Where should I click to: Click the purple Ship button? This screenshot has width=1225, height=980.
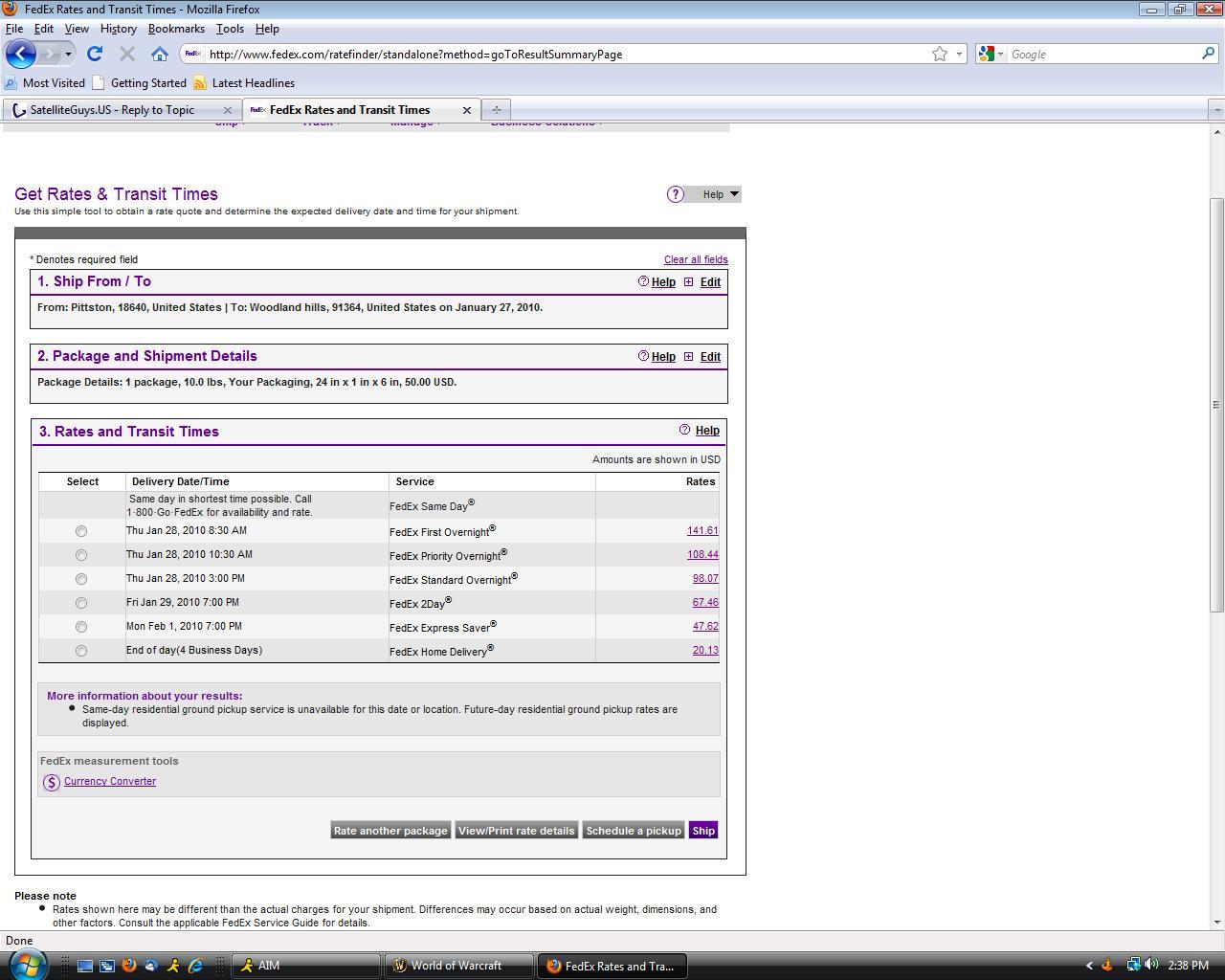tap(703, 831)
